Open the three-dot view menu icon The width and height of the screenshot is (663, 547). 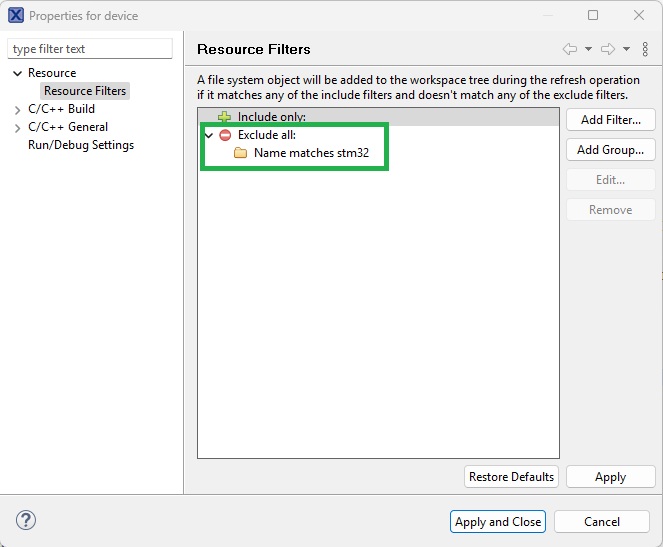pyautogui.click(x=645, y=49)
